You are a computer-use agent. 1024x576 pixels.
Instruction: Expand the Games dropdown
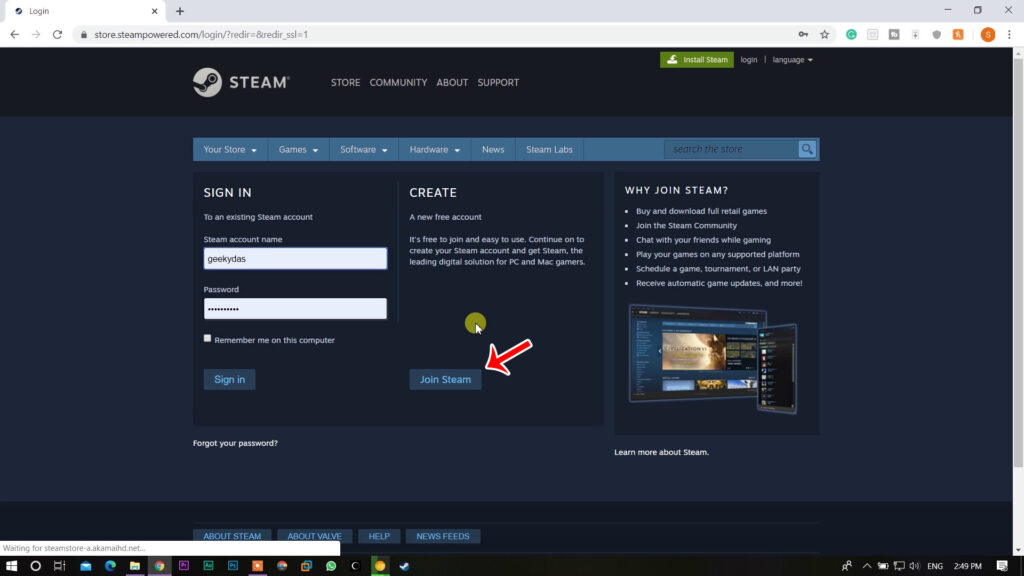(298, 150)
